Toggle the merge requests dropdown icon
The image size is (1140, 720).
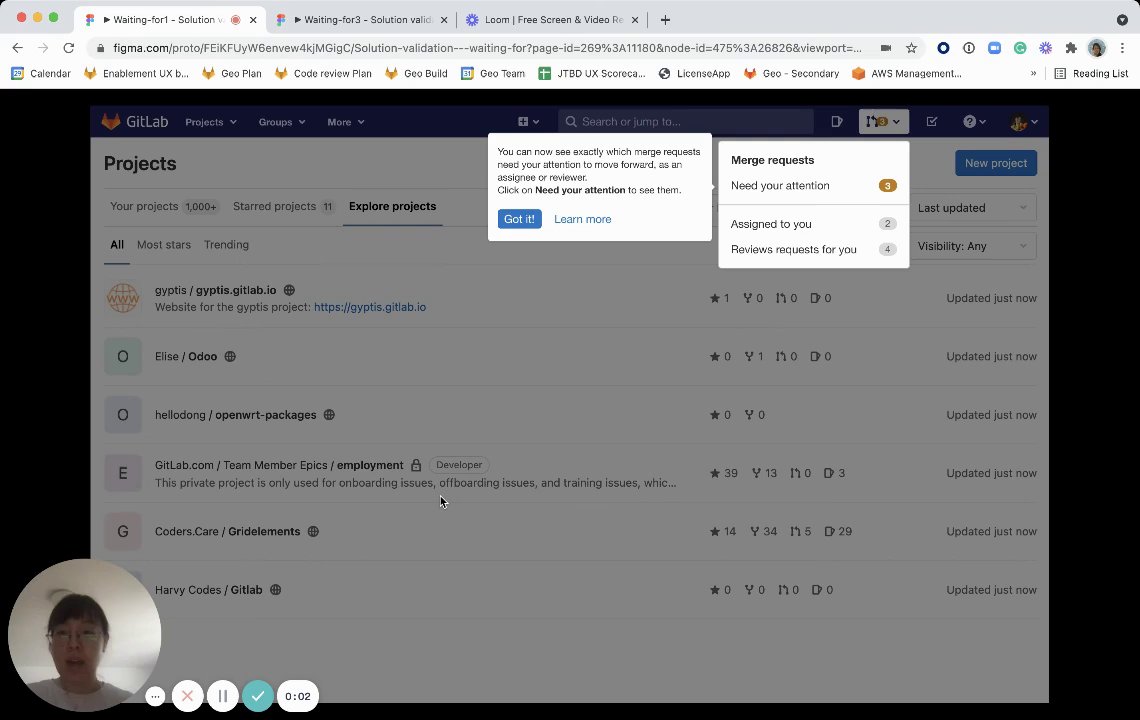(883, 121)
